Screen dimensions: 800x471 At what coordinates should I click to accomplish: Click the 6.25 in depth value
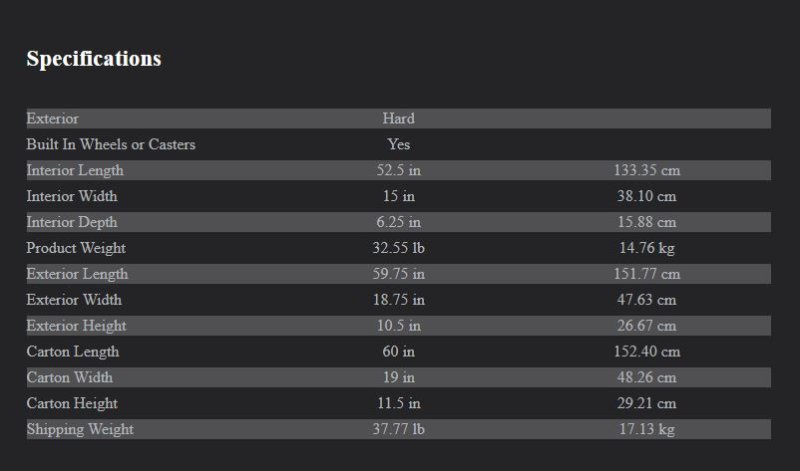click(x=398, y=222)
